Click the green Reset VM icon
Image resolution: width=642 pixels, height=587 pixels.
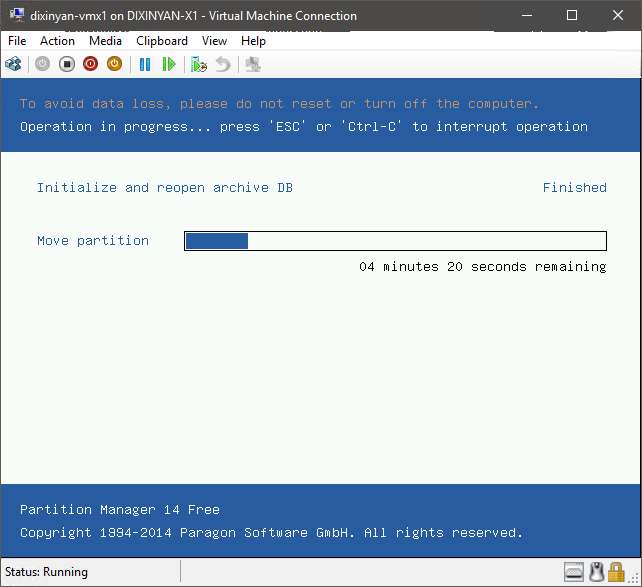coord(169,64)
